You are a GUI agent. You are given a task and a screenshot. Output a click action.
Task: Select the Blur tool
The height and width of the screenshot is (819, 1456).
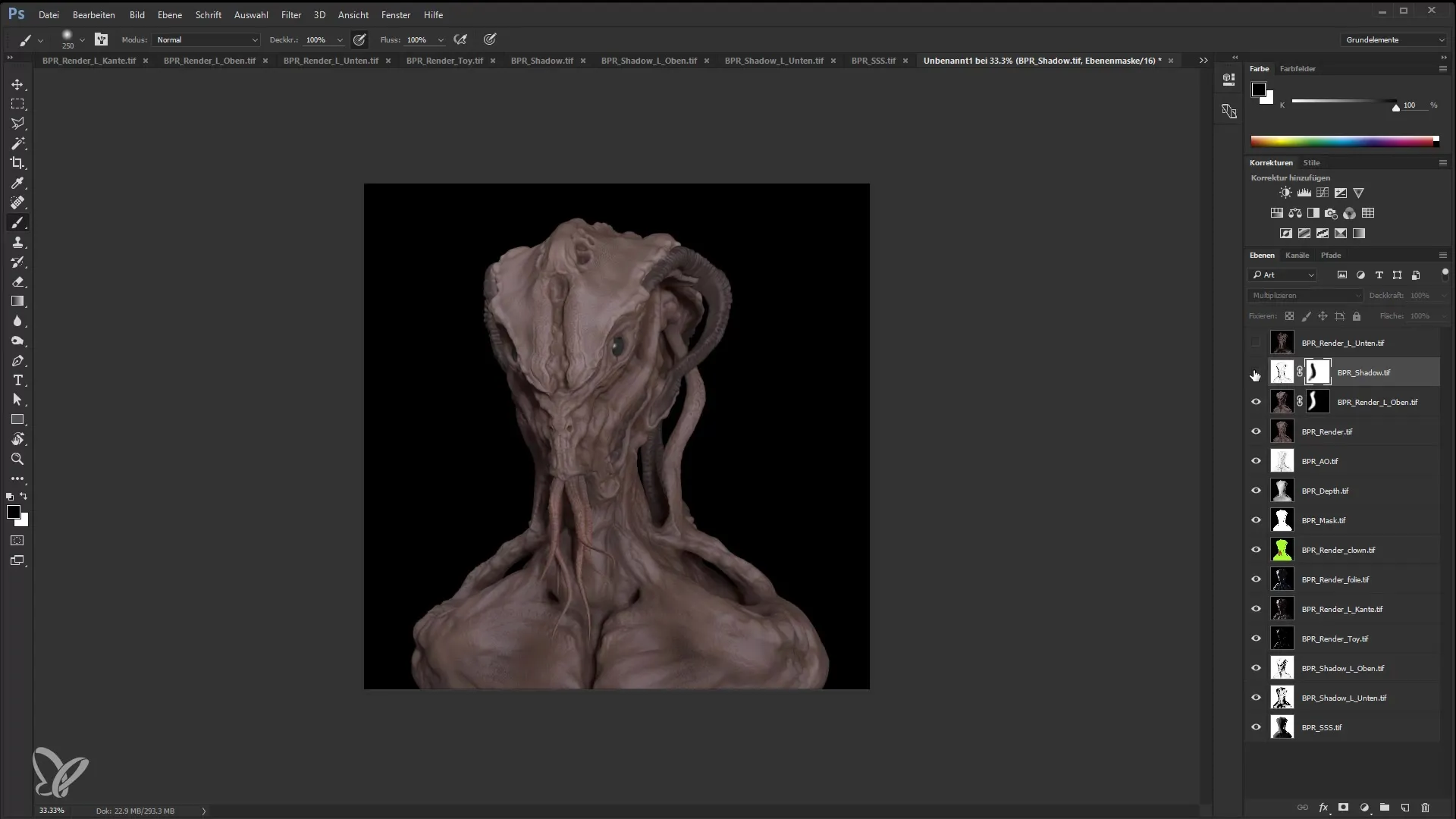coord(17,321)
